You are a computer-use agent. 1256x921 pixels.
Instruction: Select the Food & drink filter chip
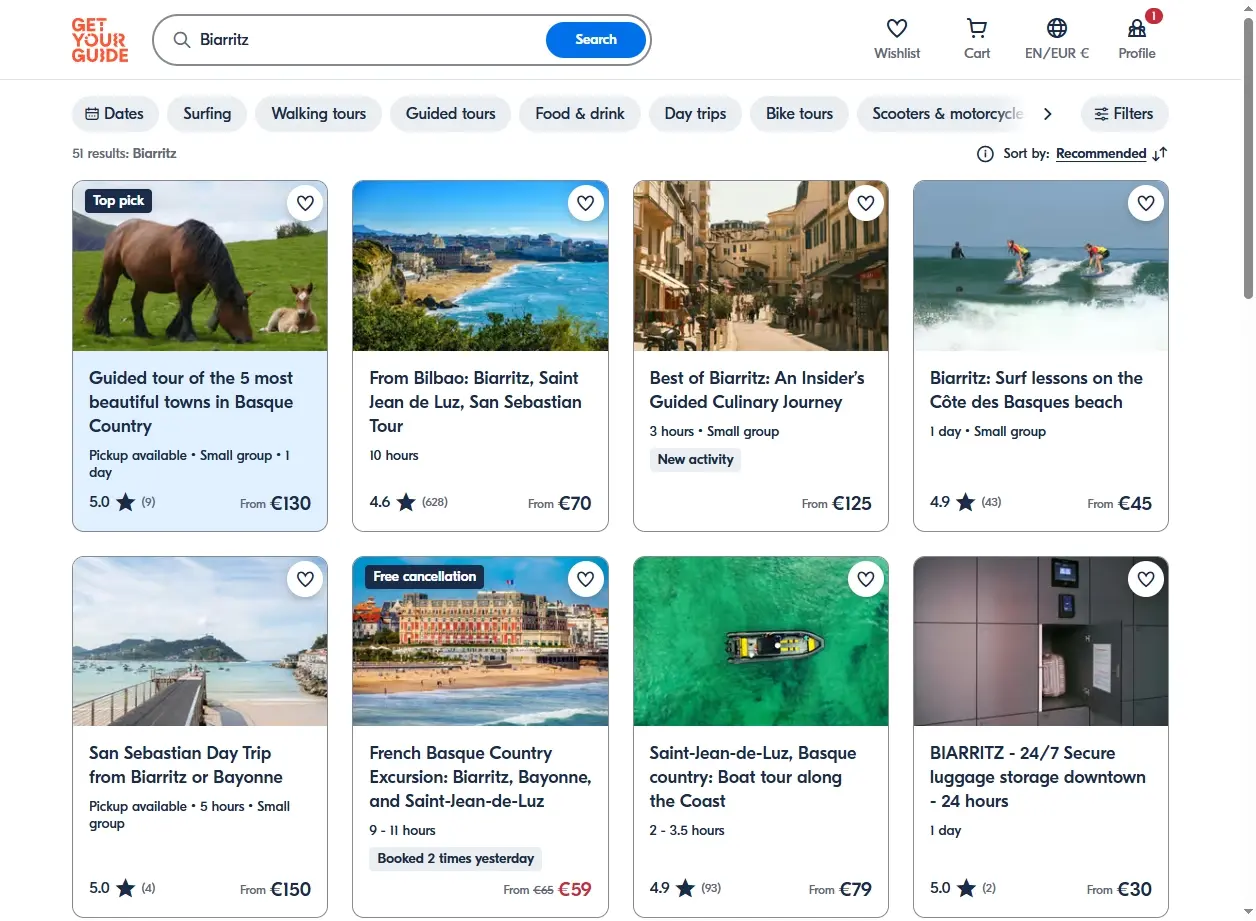(x=580, y=114)
